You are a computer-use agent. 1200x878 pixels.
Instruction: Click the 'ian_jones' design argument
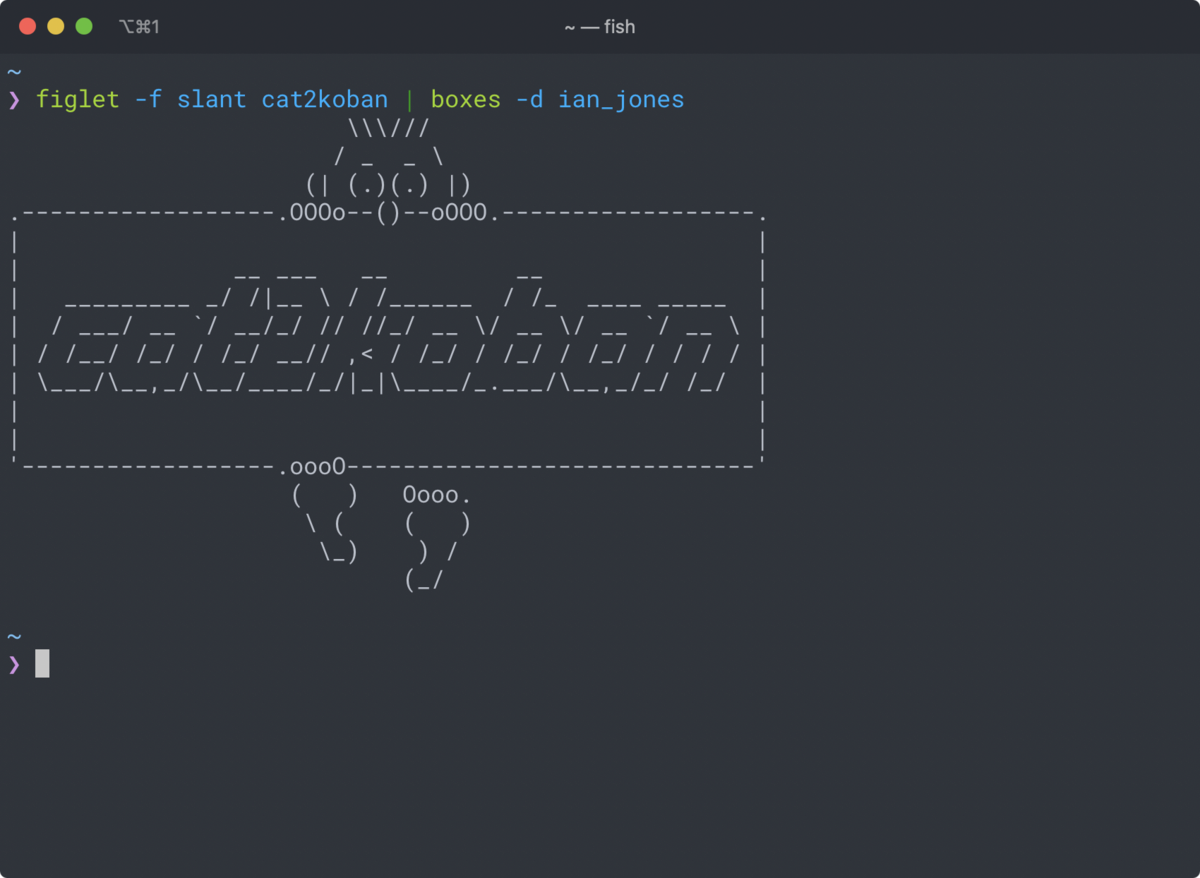tap(621, 100)
